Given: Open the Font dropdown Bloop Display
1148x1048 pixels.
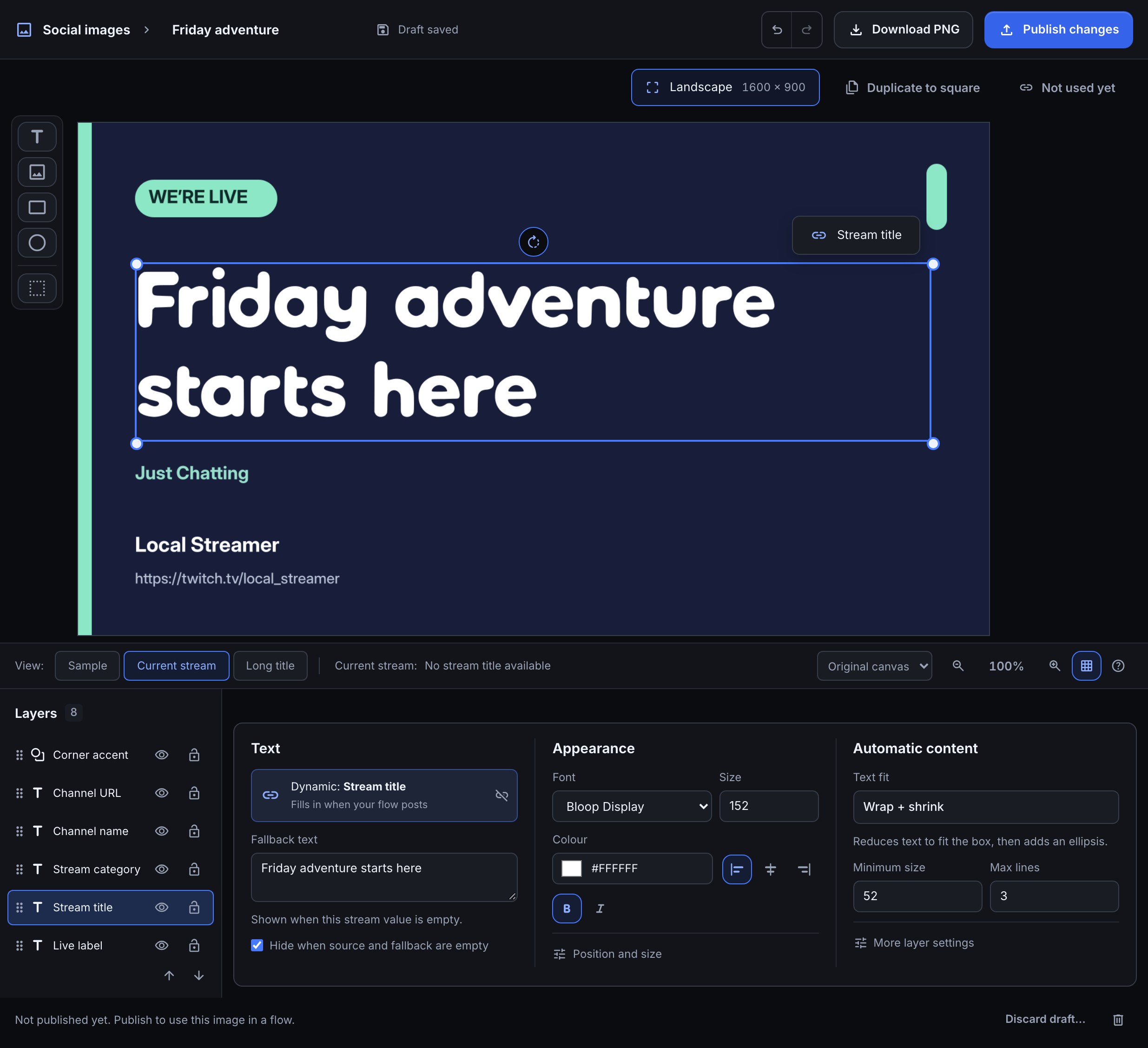Looking at the screenshot, I should click(632, 806).
